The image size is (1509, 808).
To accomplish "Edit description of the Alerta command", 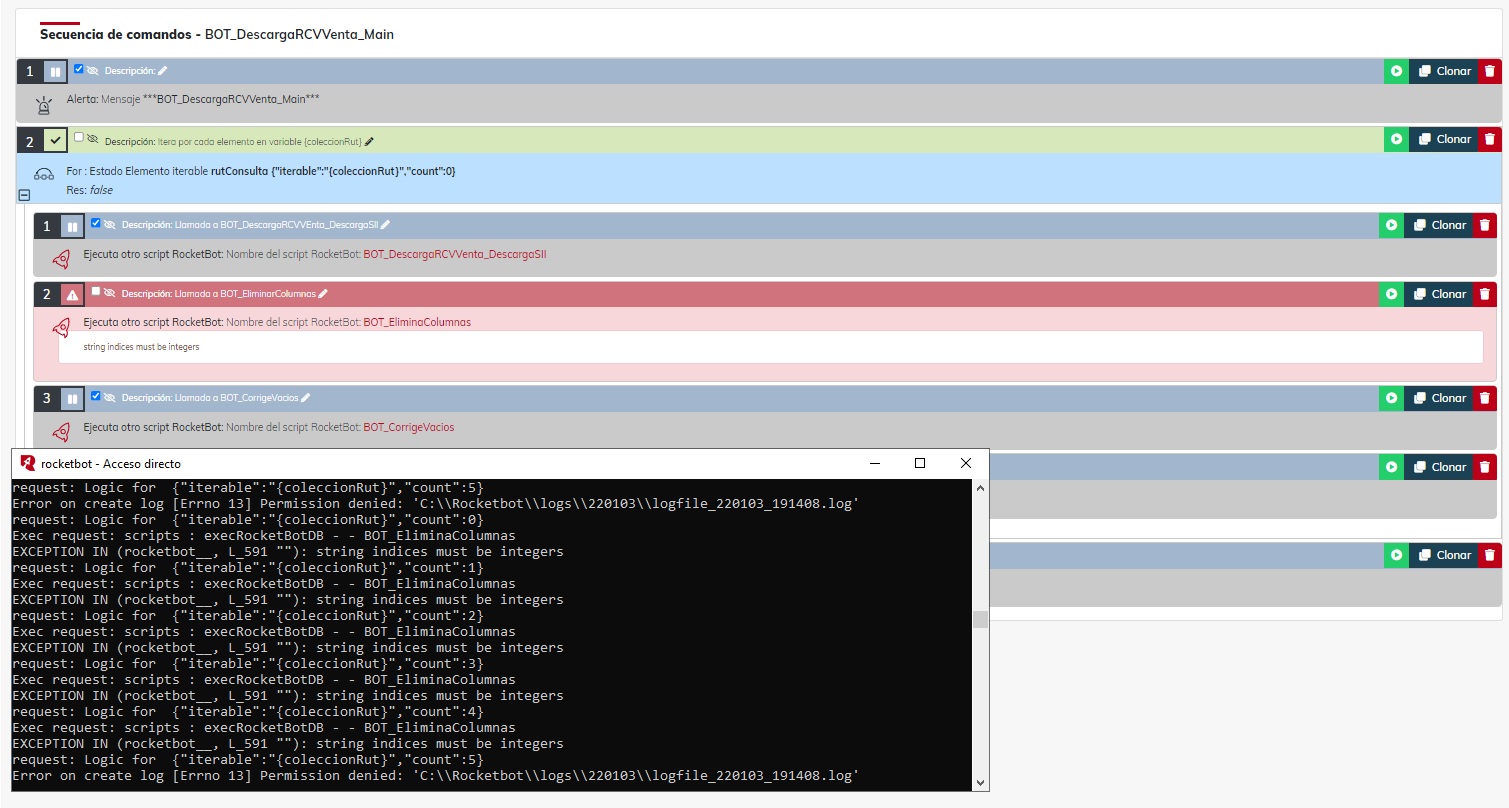I will [163, 70].
